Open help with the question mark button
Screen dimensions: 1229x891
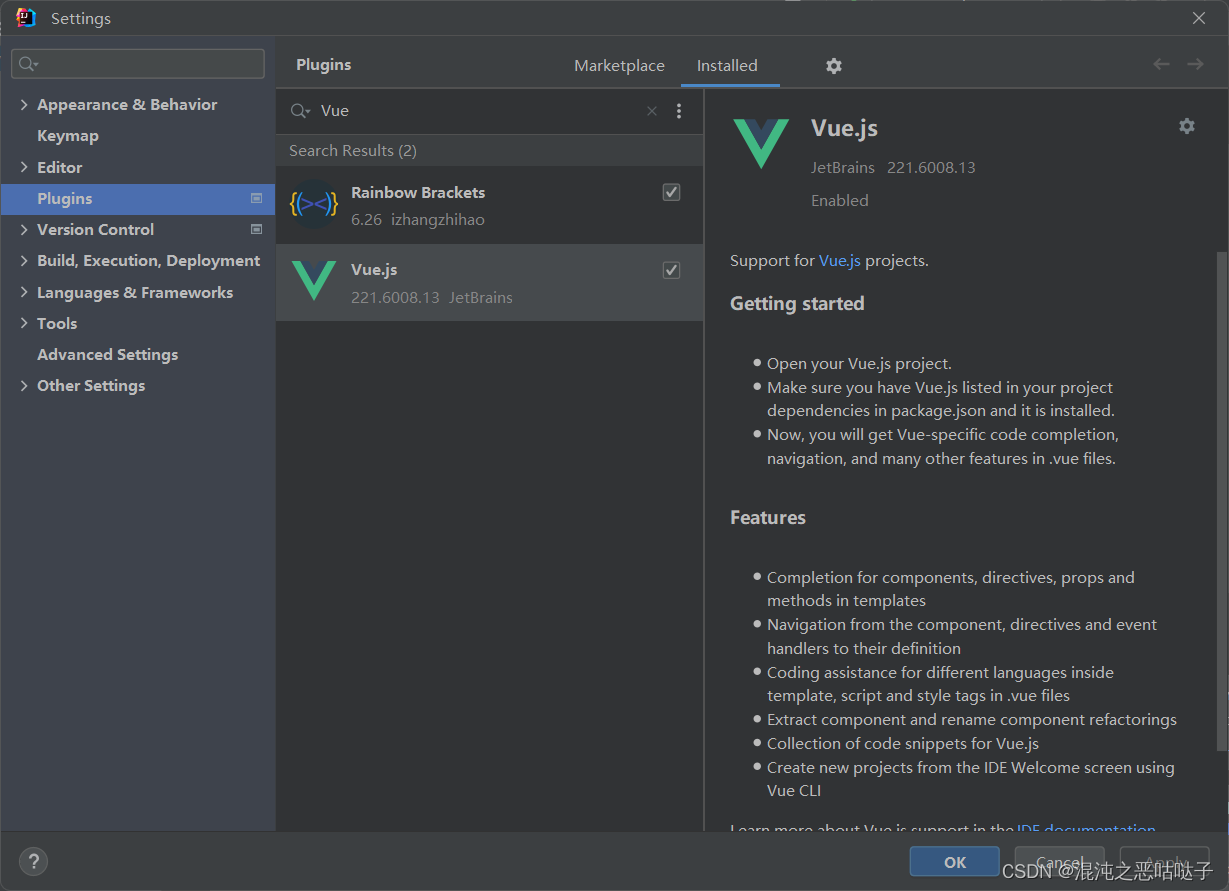click(x=33, y=861)
